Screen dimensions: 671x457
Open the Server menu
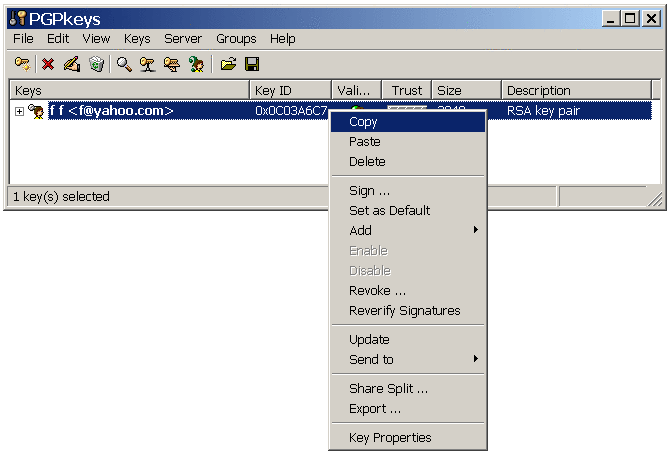(183, 39)
